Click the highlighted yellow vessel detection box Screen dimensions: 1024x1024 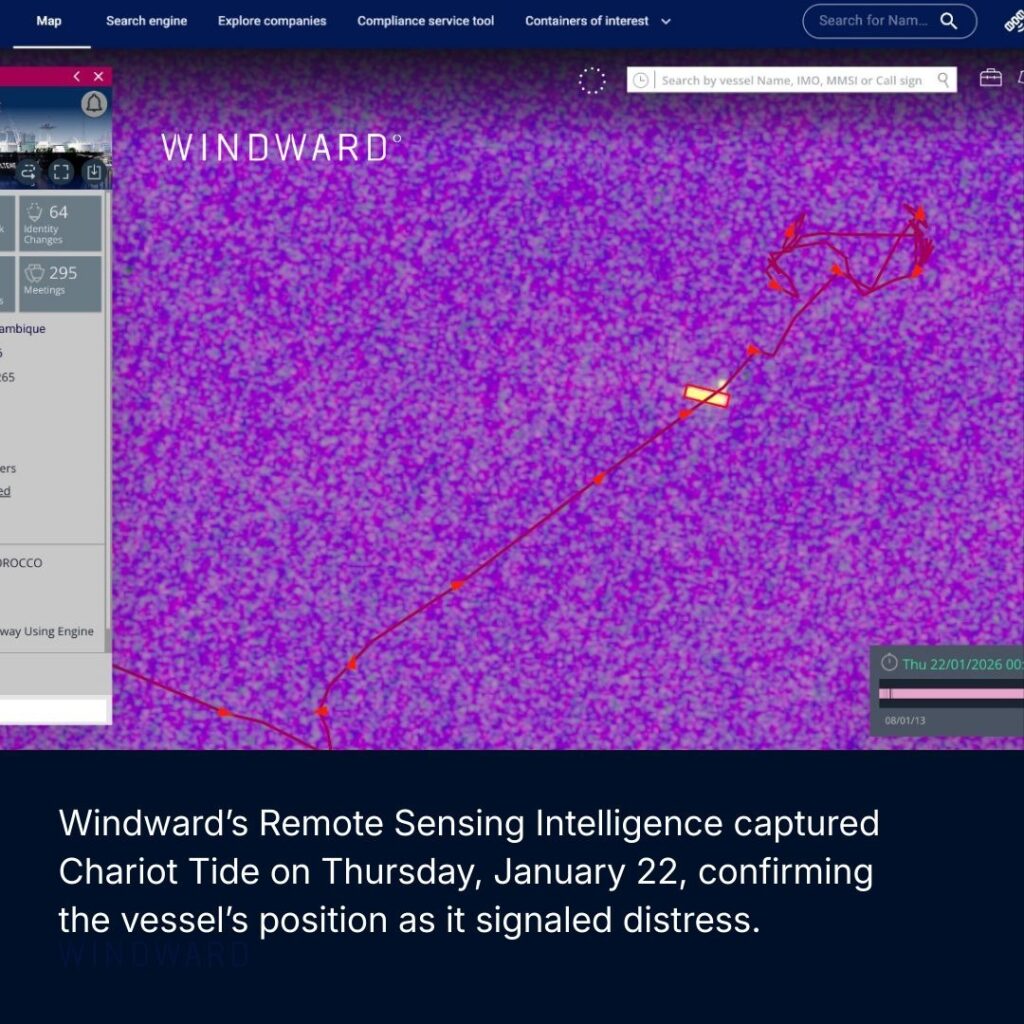(706, 395)
